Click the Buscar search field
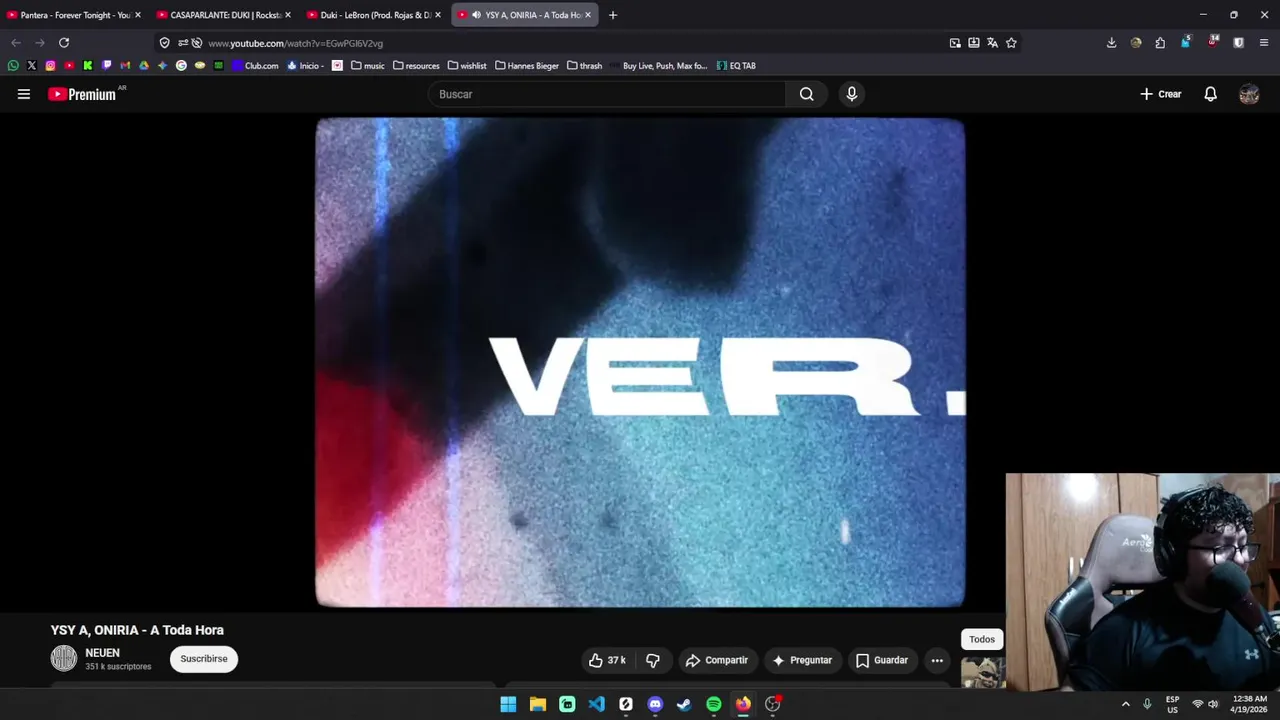The width and height of the screenshot is (1280, 720). [x=607, y=94]
